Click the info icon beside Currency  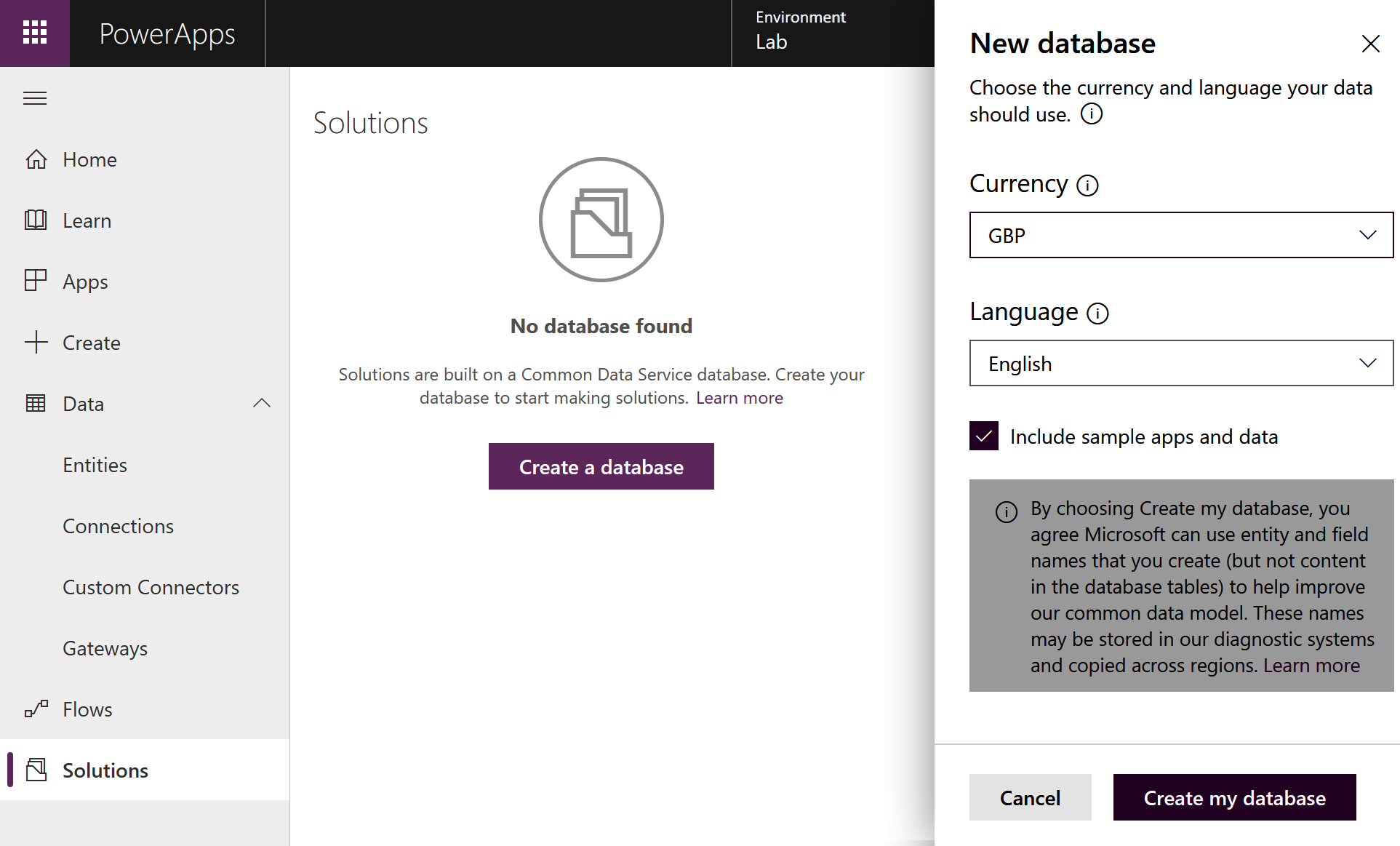pos(1087,185)
